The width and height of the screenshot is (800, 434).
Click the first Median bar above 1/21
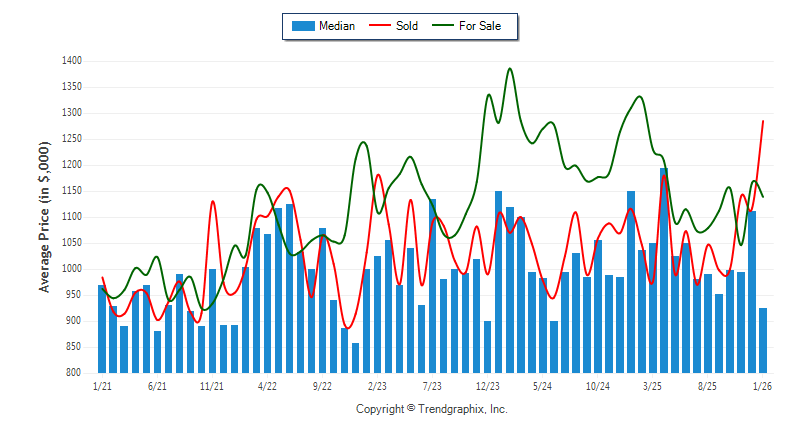(102, 330)
